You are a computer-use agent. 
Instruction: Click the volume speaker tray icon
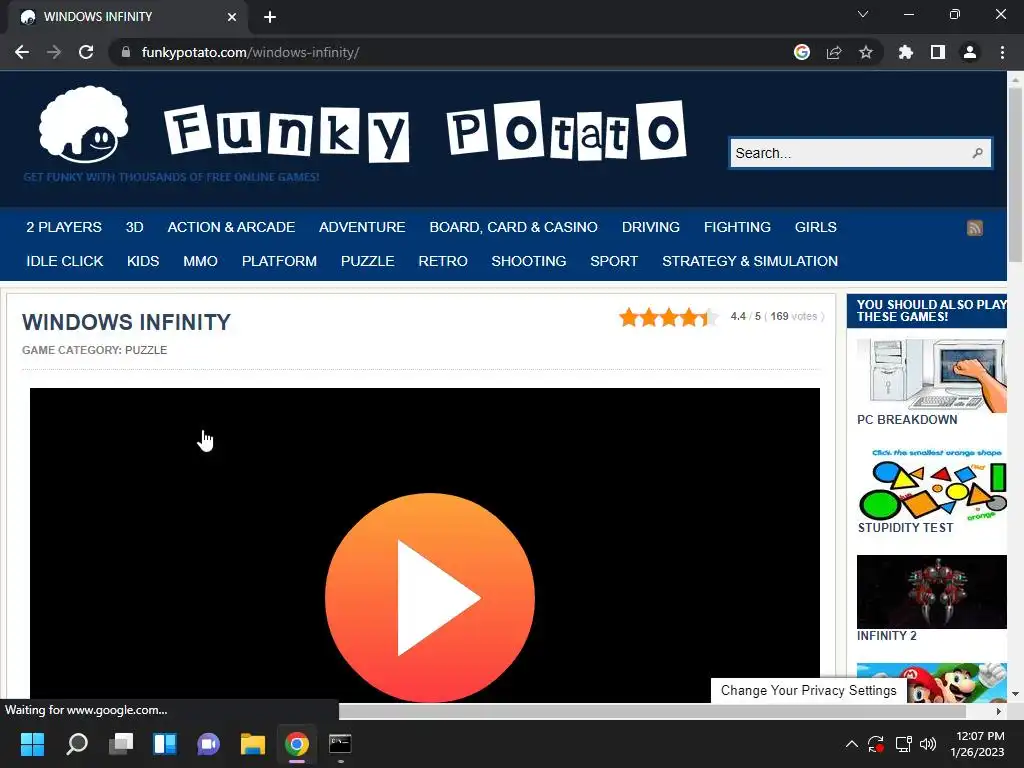[927, 744]
